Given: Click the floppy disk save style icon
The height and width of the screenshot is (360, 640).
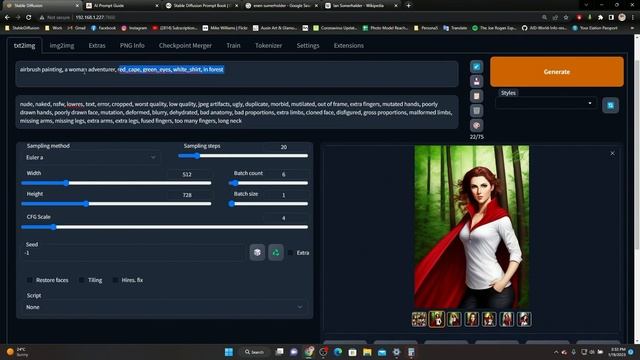Looking at the screenshot, I should [476, 81].
